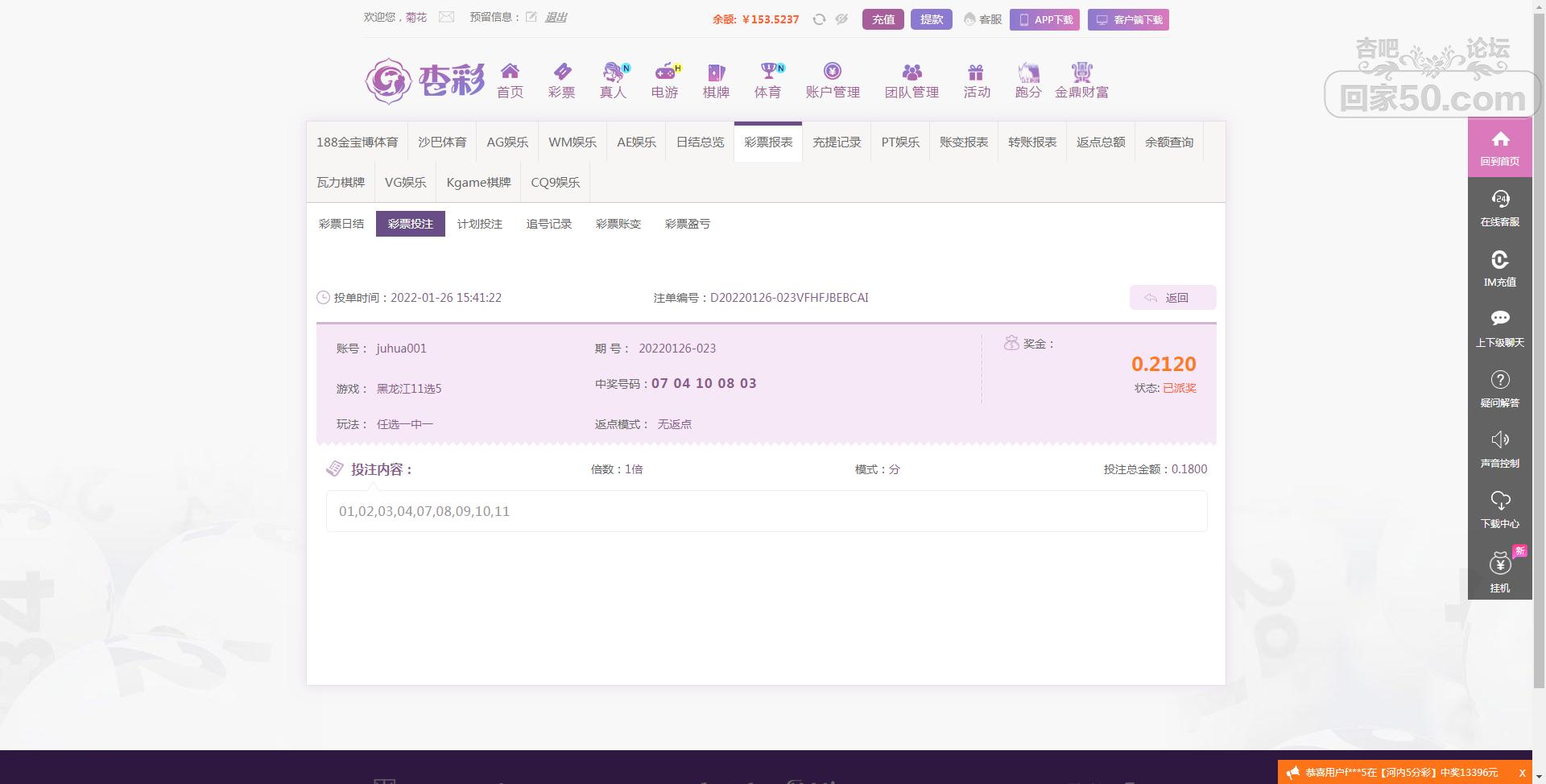Hide the balance with the eye icon
The width and height of the screenshot is (1546, 784).
tap(841, 19)
